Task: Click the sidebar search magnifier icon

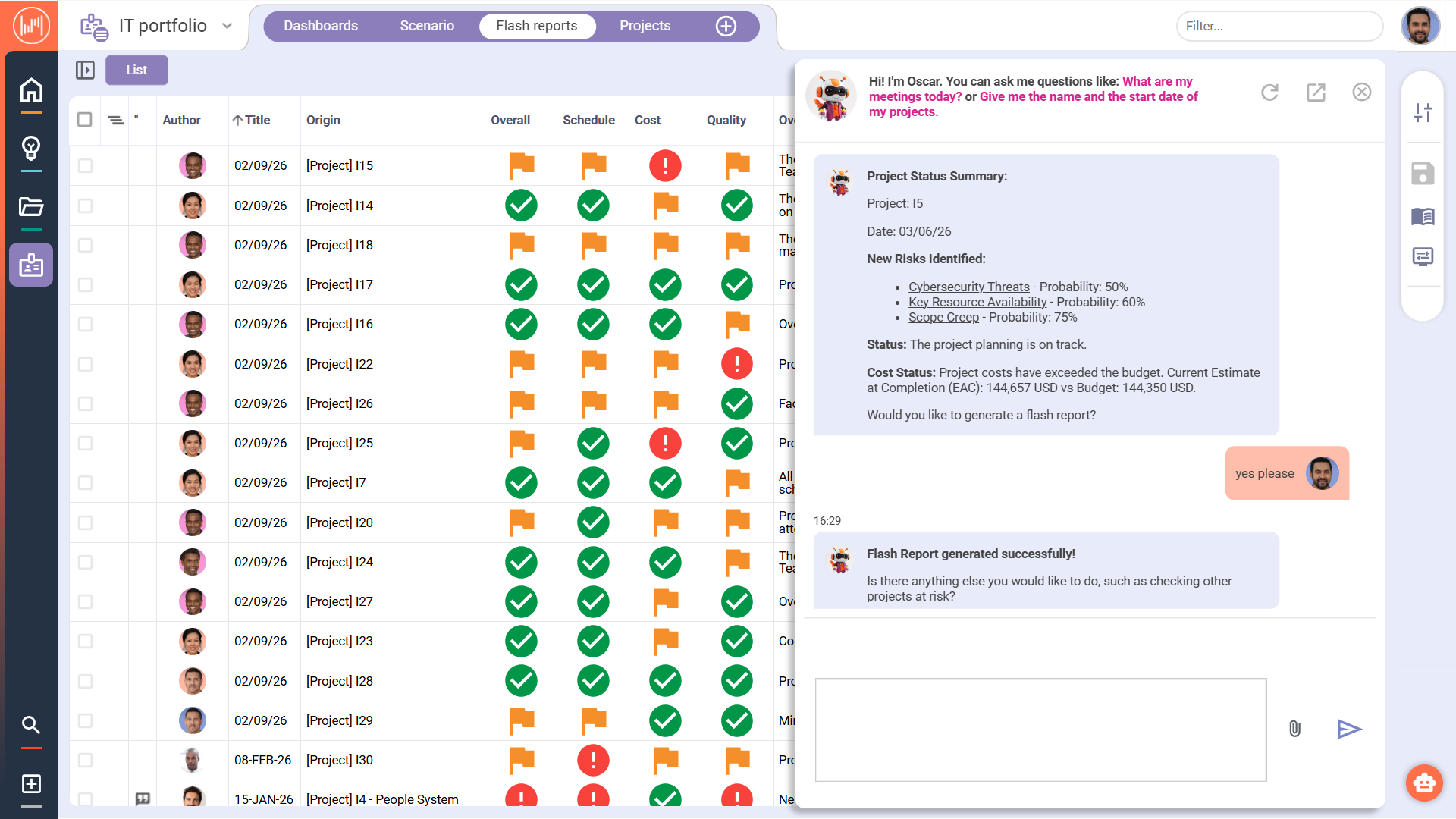Action: (x=31, y=725)
